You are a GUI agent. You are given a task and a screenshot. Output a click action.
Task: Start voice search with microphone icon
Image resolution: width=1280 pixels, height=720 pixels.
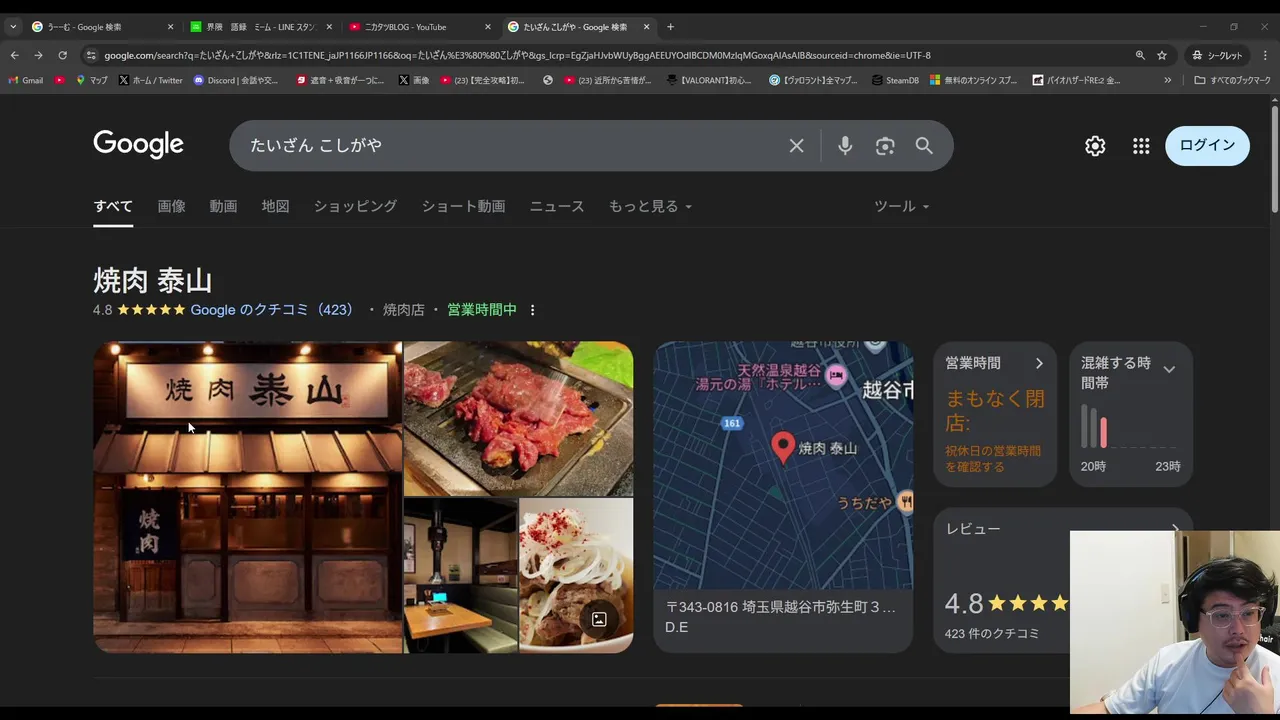[x=845, y=146]
